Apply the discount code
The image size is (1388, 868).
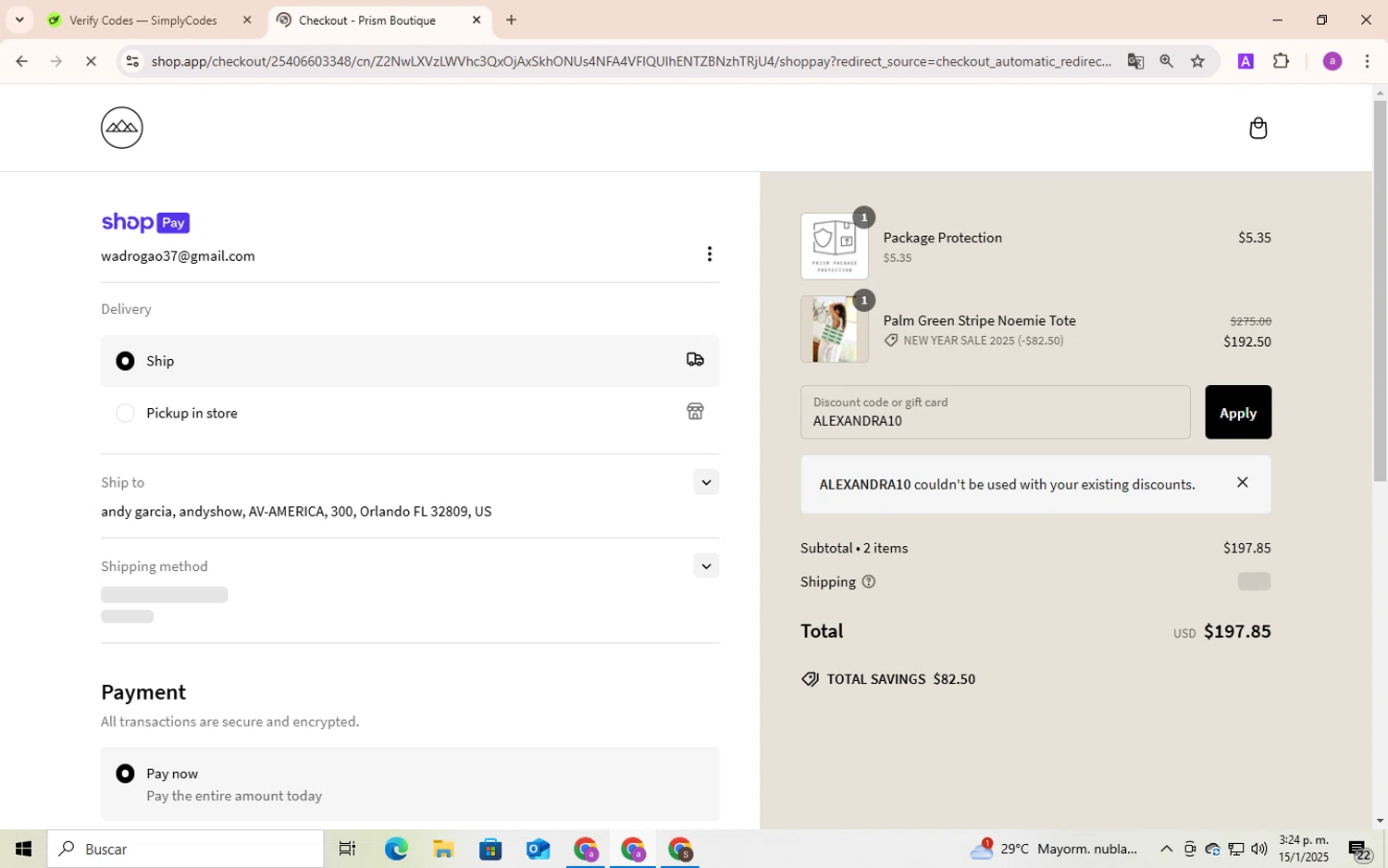pos(1238,412)
